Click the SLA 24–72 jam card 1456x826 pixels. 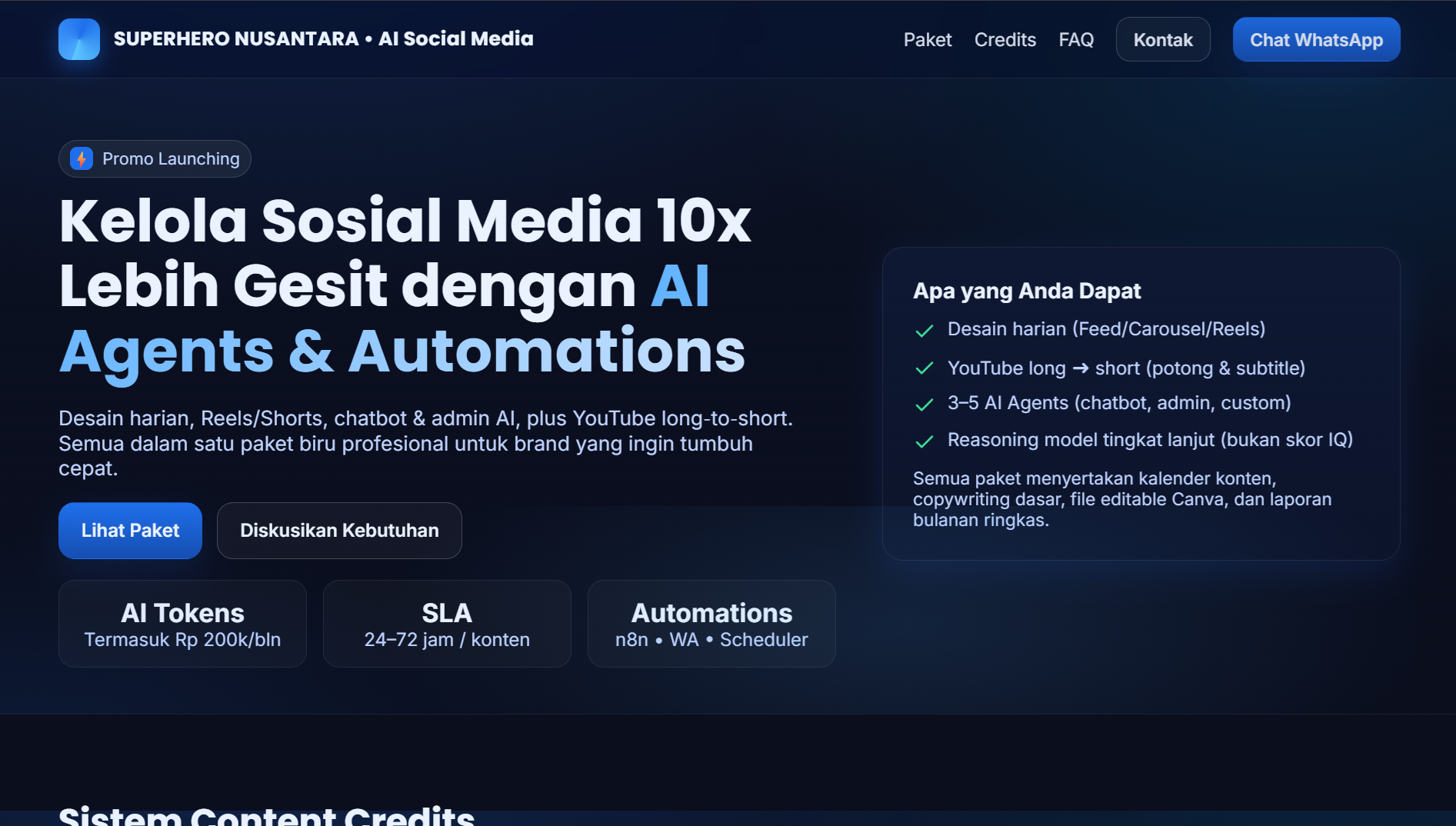pyautogui.click(x=447, y=624)
